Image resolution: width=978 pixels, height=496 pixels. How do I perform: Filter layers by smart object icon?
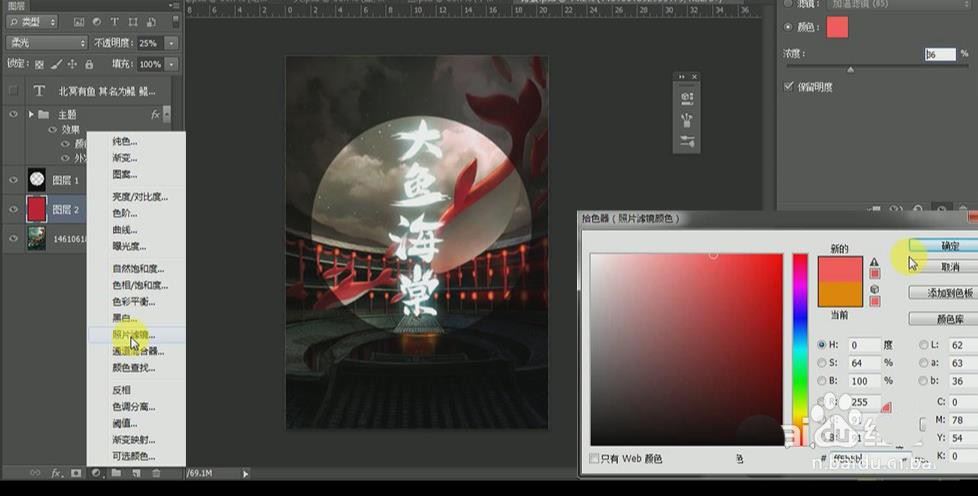tap(151, 22)
